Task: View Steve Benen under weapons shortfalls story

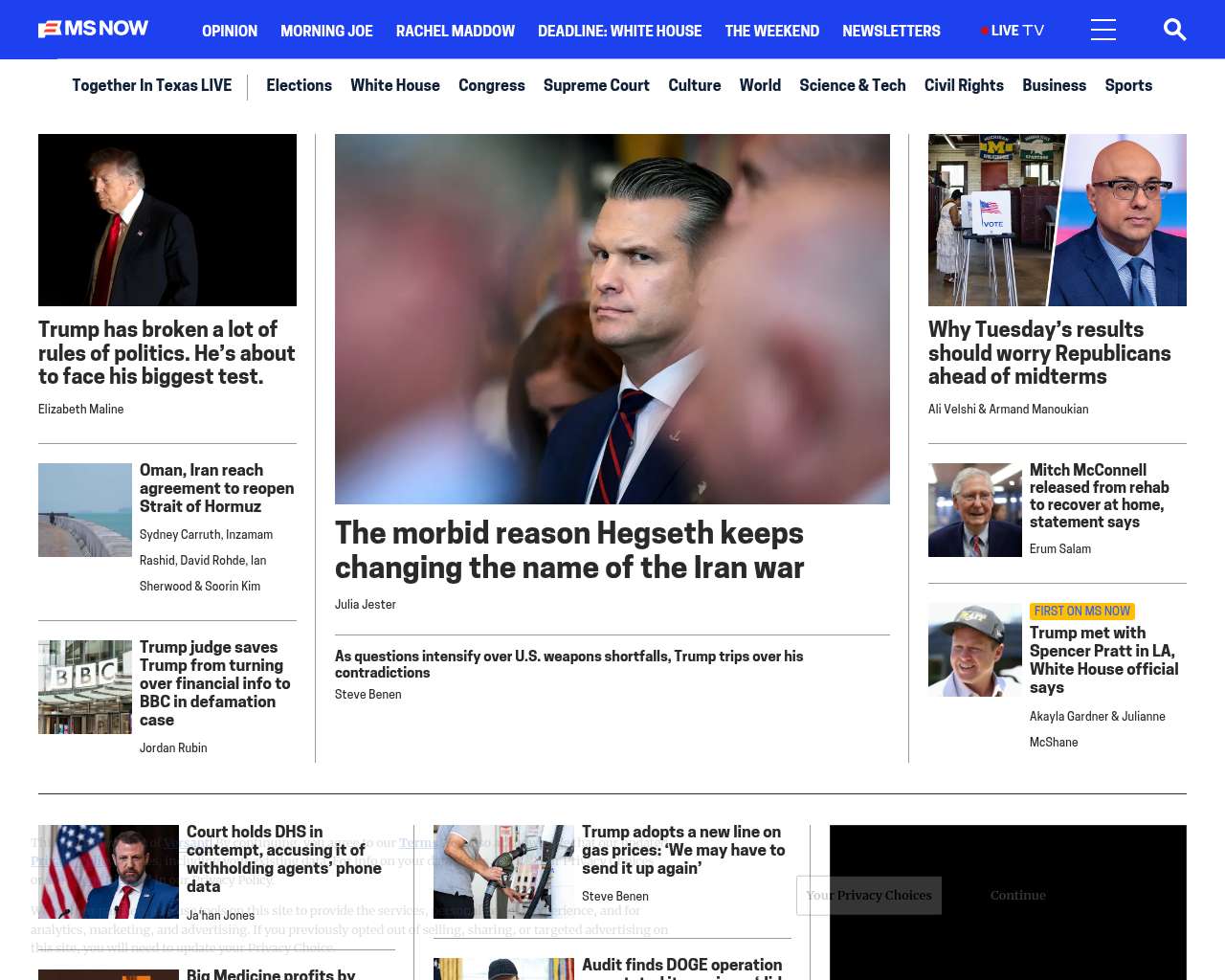Action: point(368,694)
